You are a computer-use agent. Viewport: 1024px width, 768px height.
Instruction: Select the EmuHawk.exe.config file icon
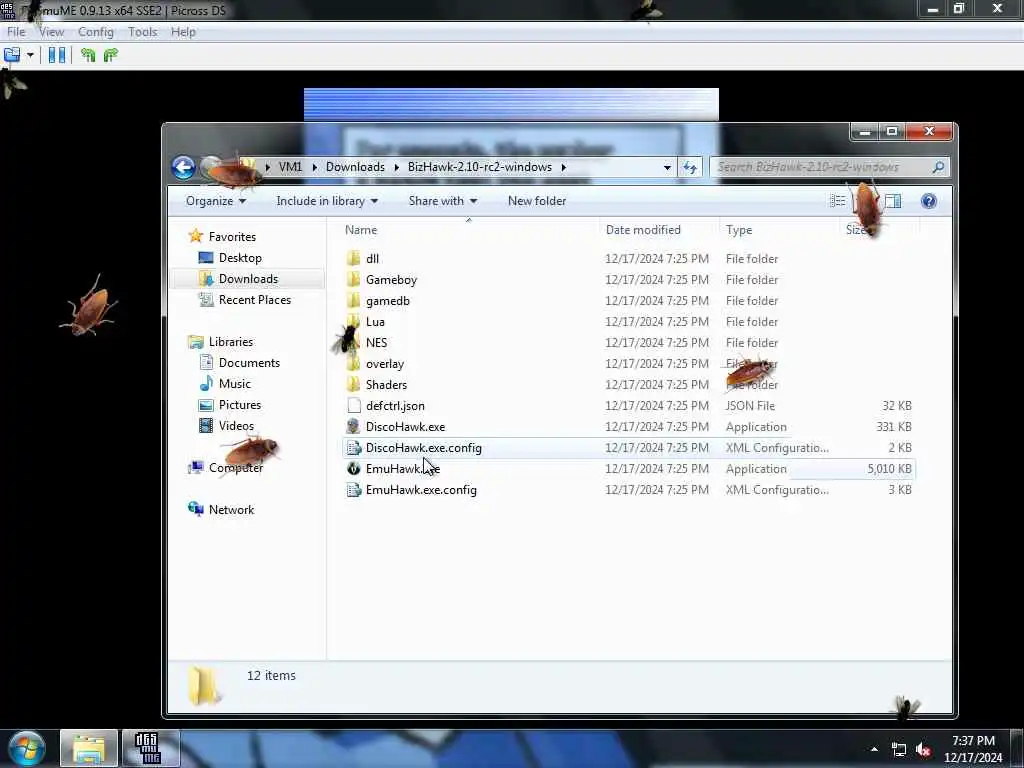(x=353, y=490)
